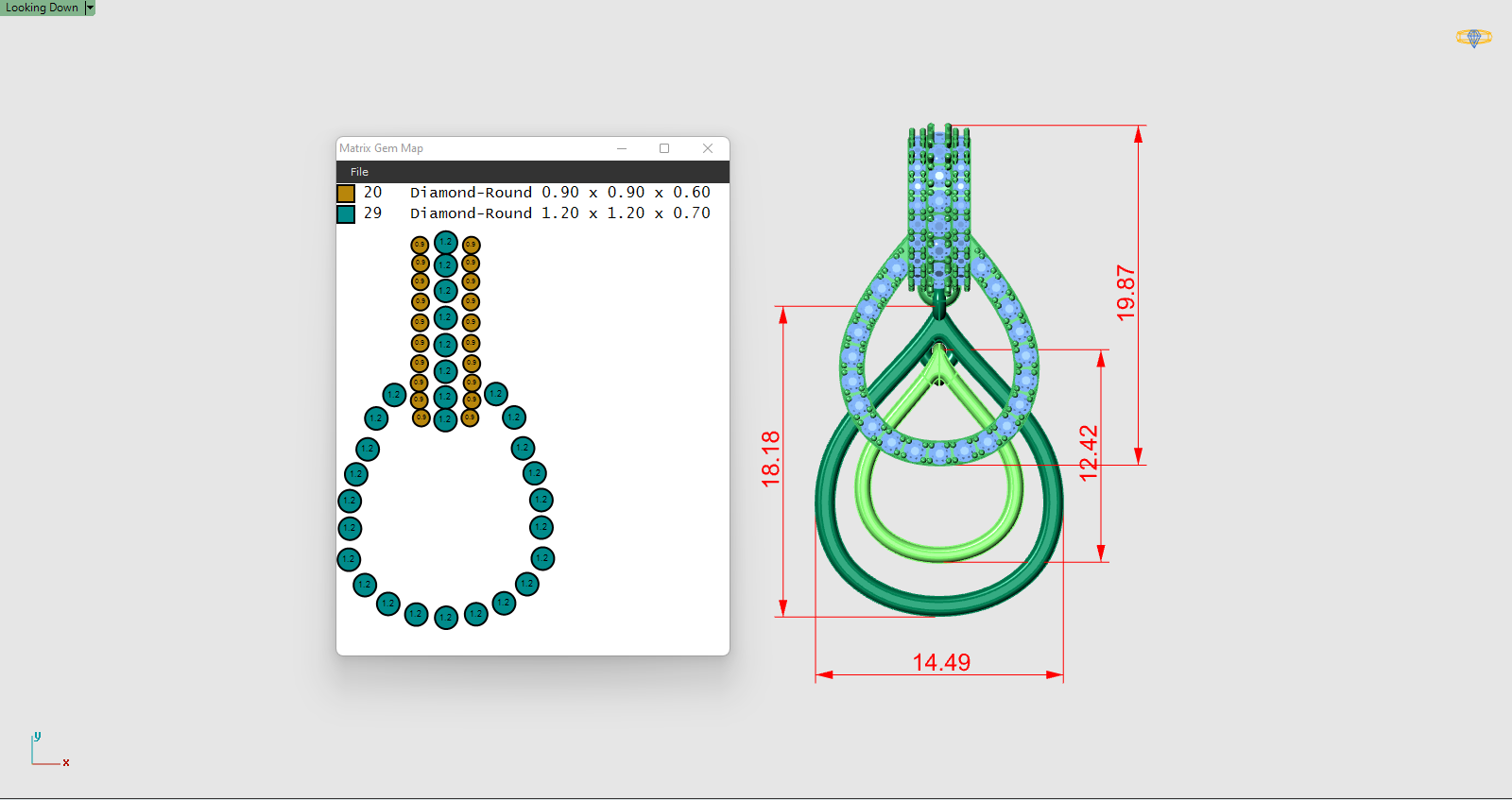Click the lowest teal gem in map
1512x800 pixels.
click(x=446, y=618)
